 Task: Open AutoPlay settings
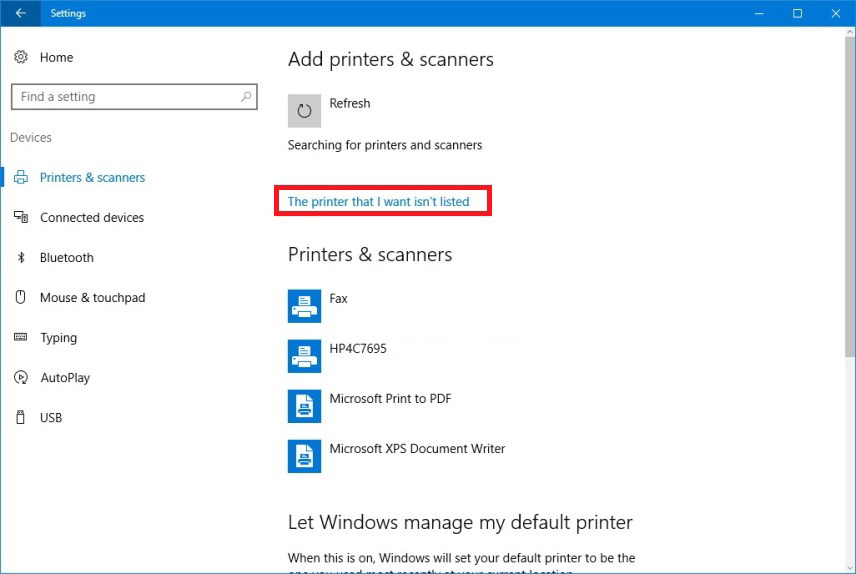[x=65, y=378]
